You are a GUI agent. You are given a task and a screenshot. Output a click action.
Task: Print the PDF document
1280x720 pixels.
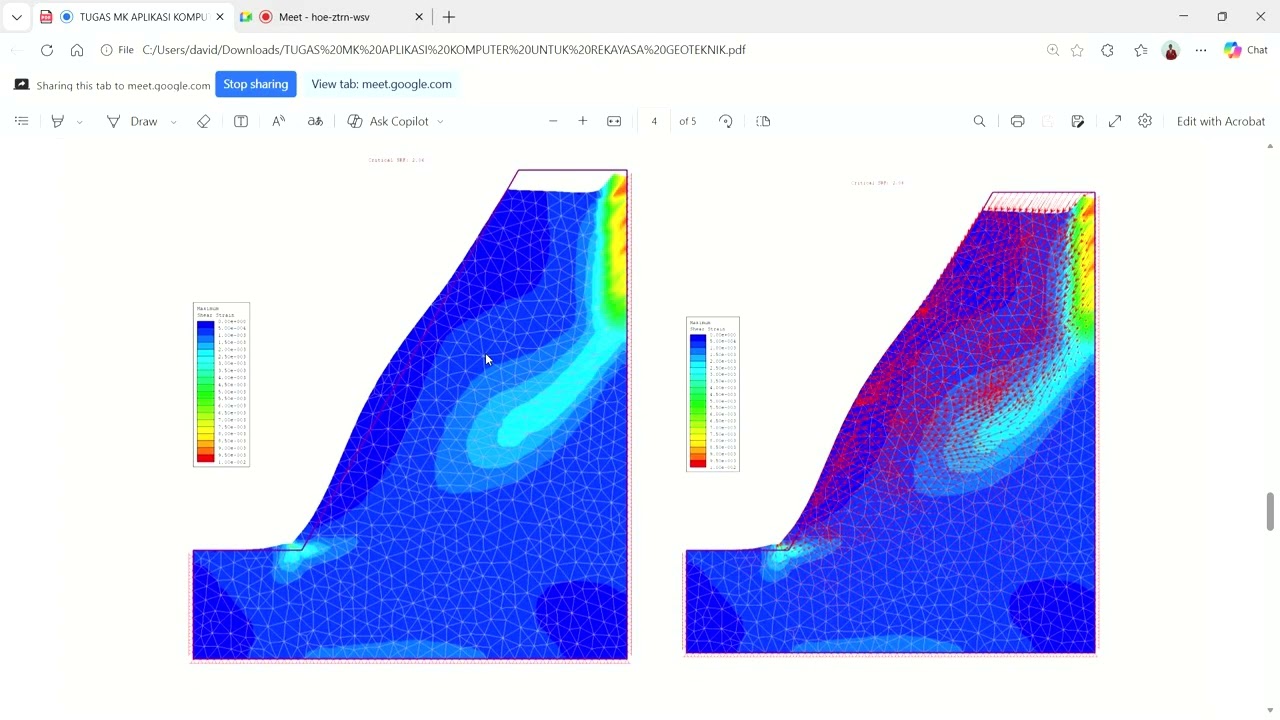click(1017, 121)
